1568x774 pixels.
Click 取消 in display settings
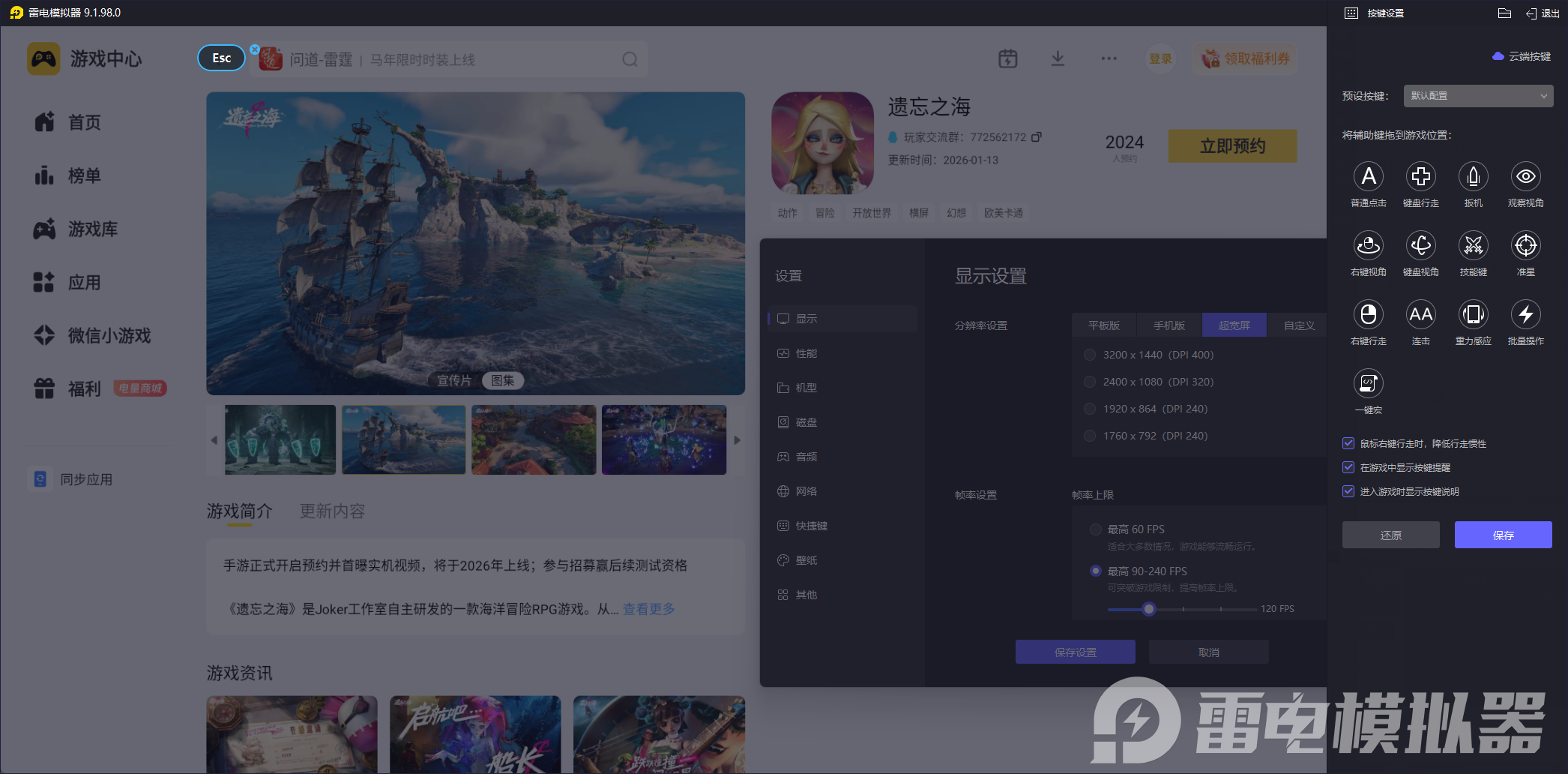click(x=1209, y=652)
